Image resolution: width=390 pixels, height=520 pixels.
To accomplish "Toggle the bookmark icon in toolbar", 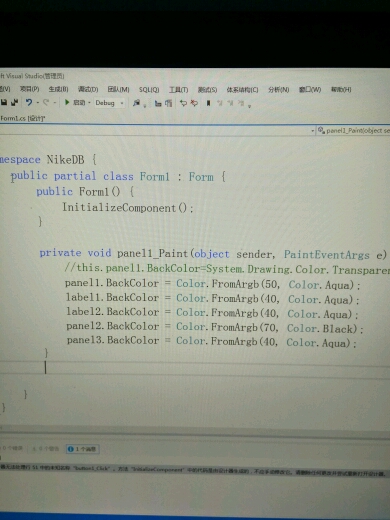I will (x=208, y=103).
